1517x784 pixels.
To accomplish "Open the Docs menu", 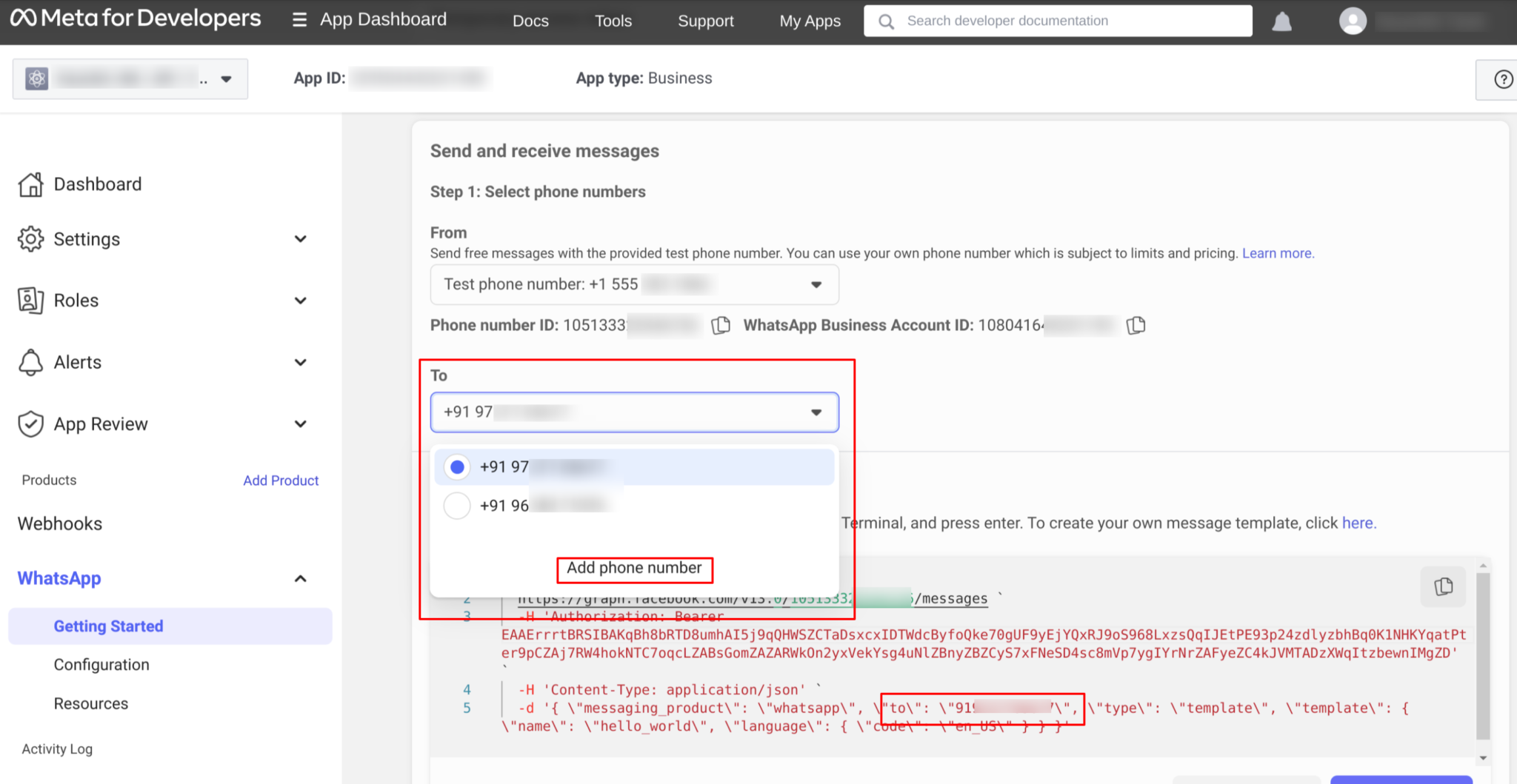I will (x=530, y=21).
